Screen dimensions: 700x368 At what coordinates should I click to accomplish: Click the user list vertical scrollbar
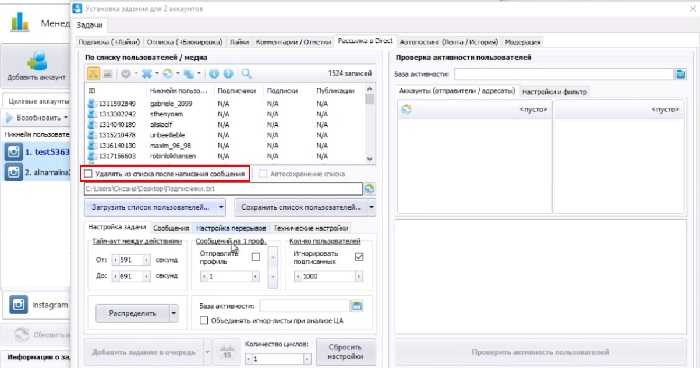point(370,124)
